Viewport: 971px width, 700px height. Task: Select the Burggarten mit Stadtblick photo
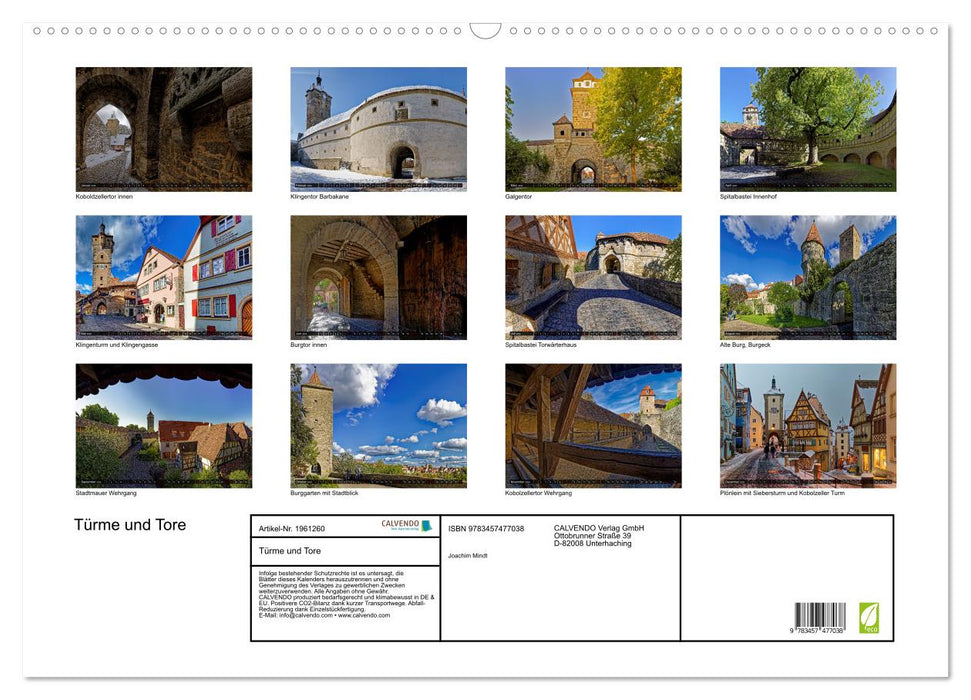pyautogui.click(x=378, y=425)
